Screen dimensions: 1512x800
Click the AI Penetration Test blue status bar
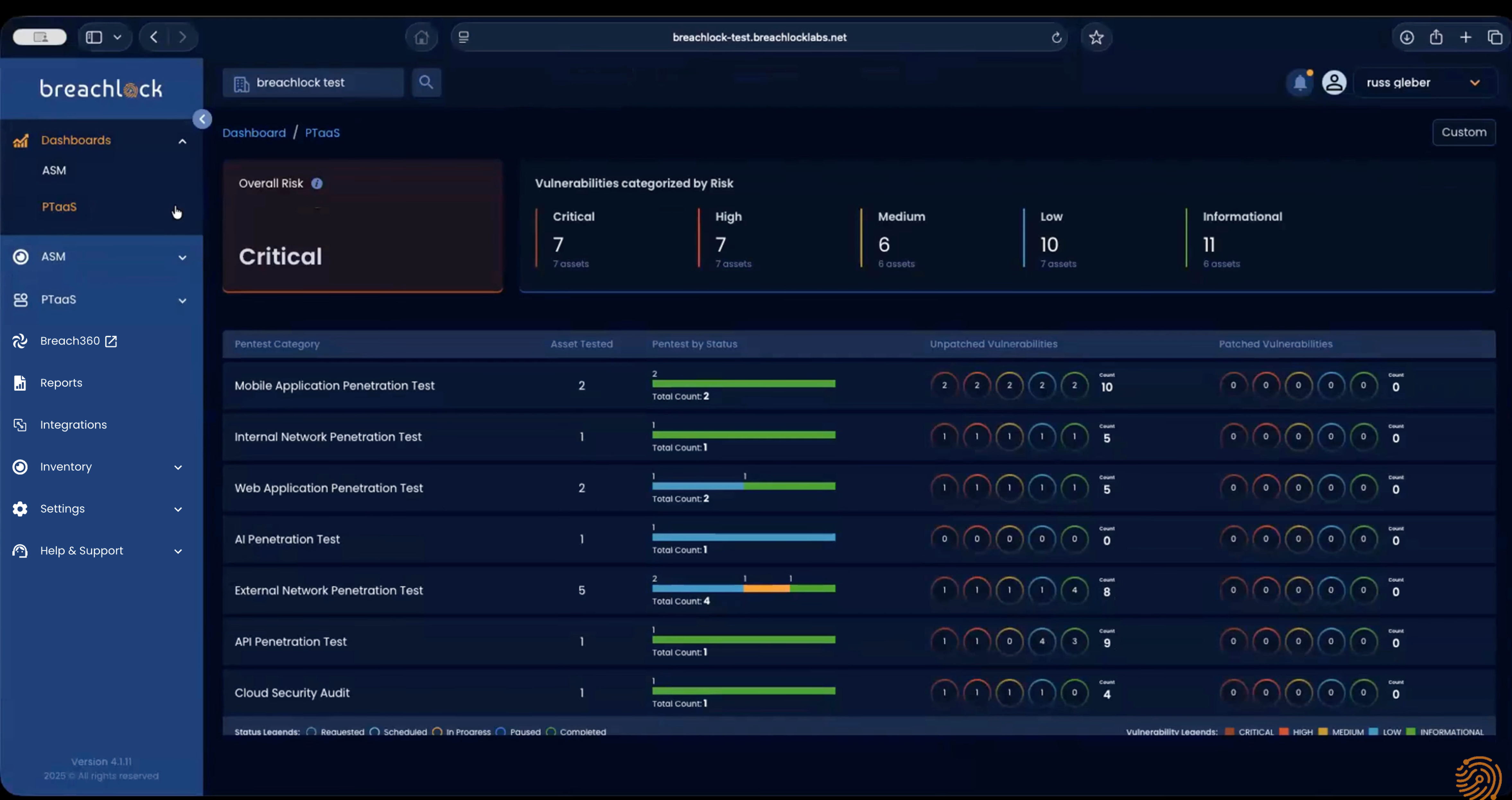coord(744,537)
